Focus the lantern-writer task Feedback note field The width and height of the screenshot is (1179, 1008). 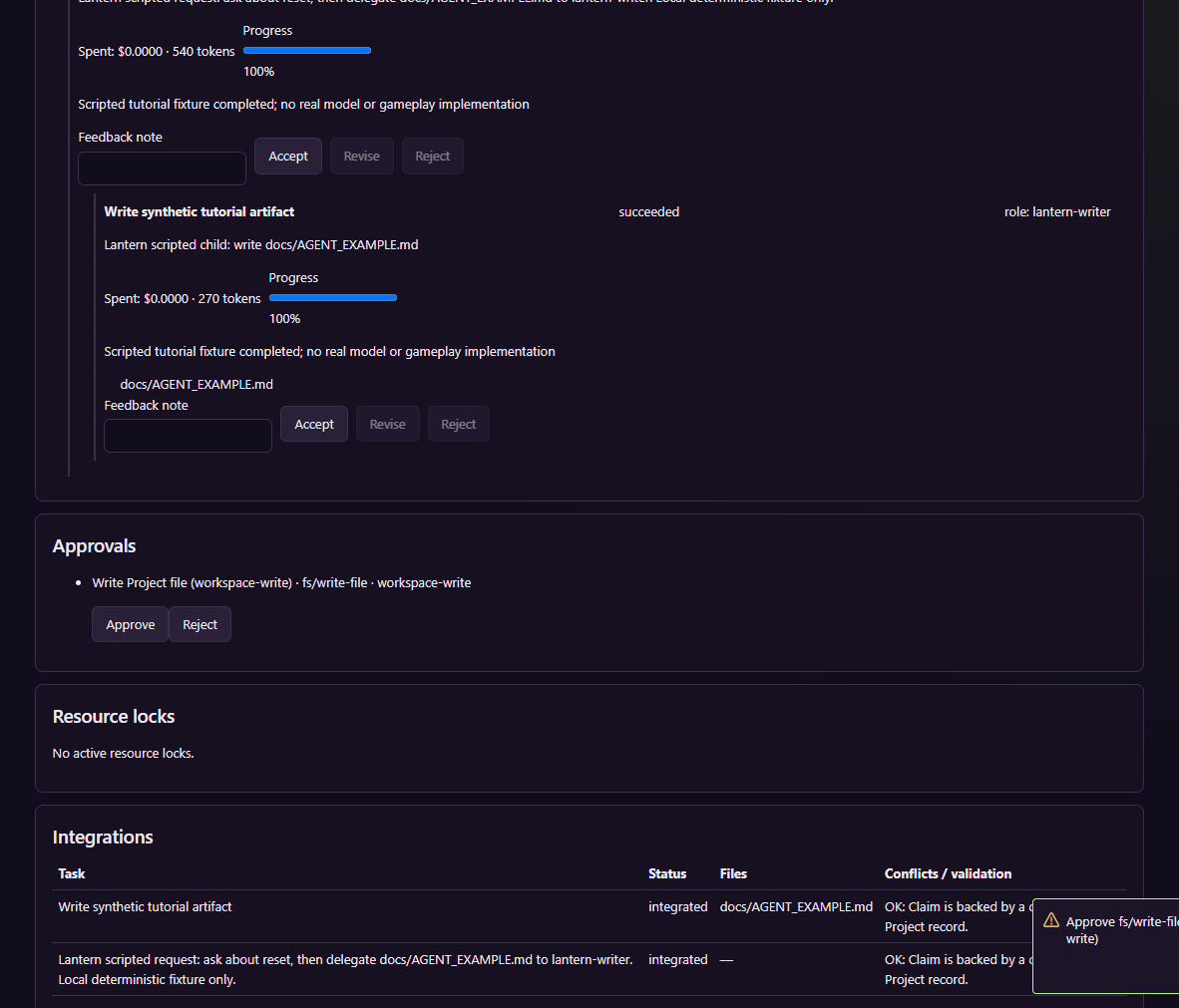coord(188,436)
